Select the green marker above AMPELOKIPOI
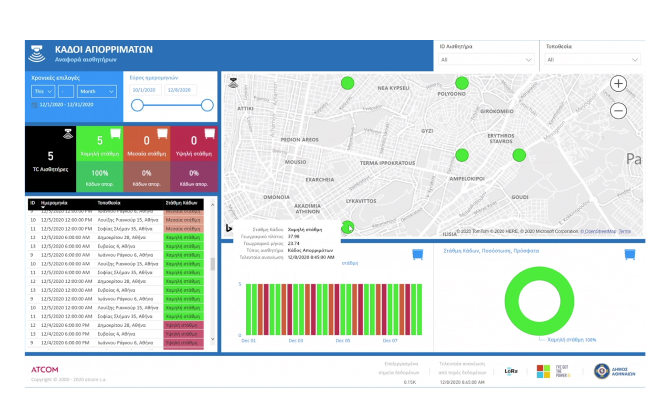 (462, 155)
